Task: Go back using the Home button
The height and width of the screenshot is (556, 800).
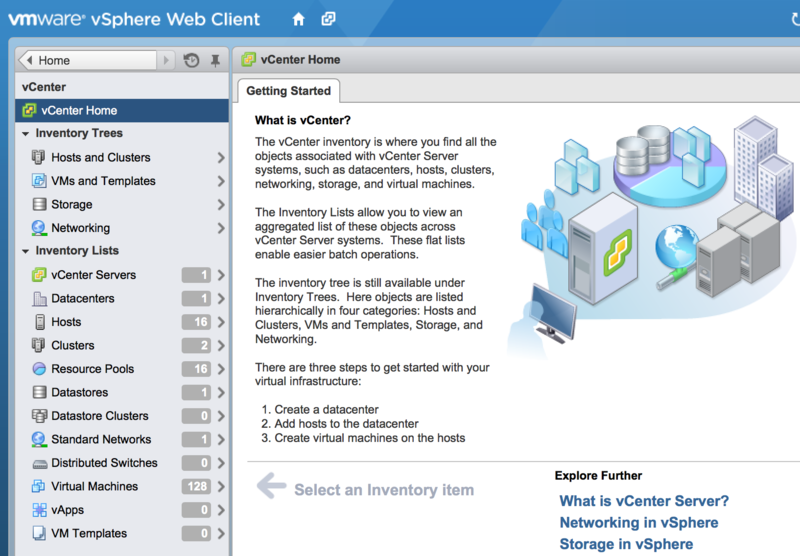Action: pyautogui.click(x=87, y=60)
